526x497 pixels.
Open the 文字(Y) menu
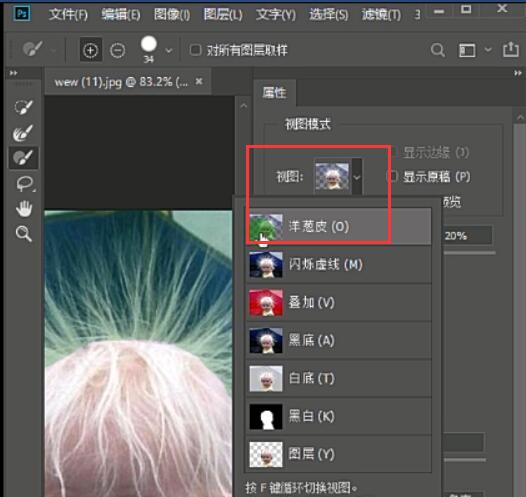(276, 15)
